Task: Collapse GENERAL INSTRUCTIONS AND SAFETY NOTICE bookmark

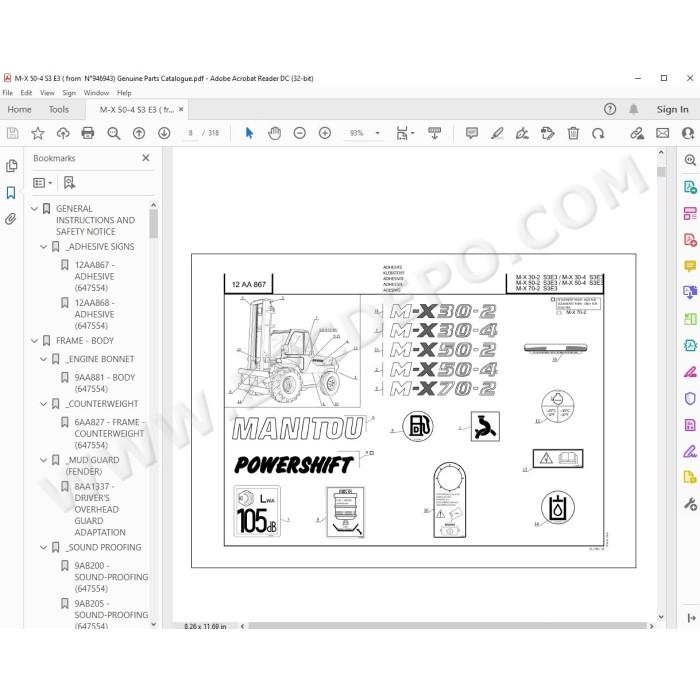Action: coord(34,208)
